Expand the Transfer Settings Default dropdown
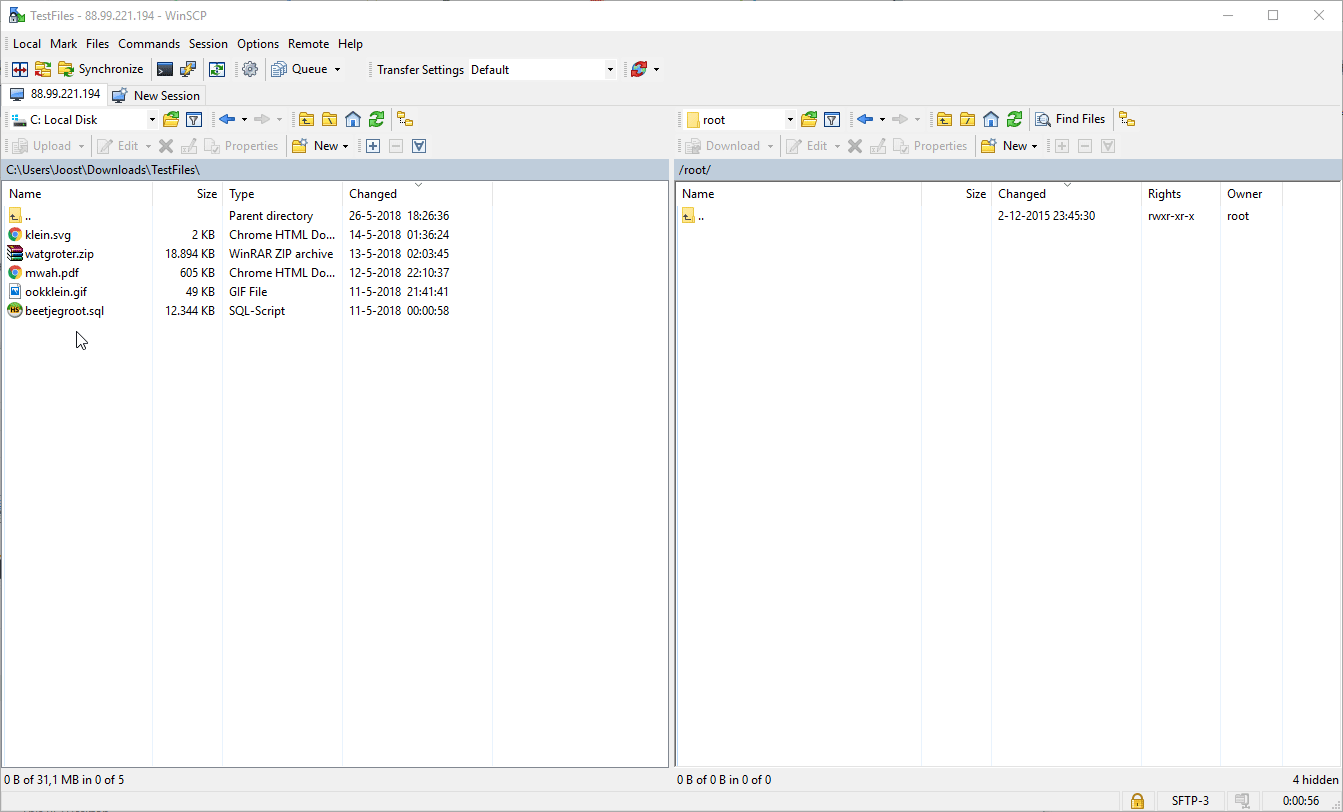This screenshot has width=1343, height=812. (610, 70)
